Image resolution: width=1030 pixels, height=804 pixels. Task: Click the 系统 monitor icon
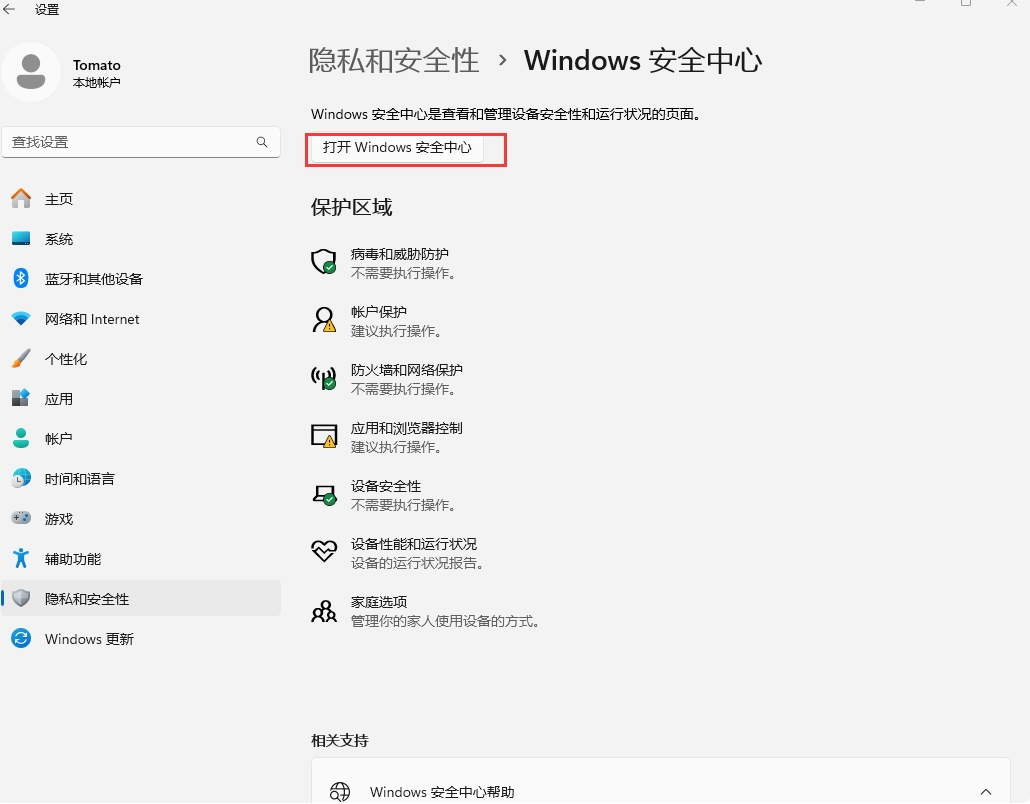tap(21, 238)
